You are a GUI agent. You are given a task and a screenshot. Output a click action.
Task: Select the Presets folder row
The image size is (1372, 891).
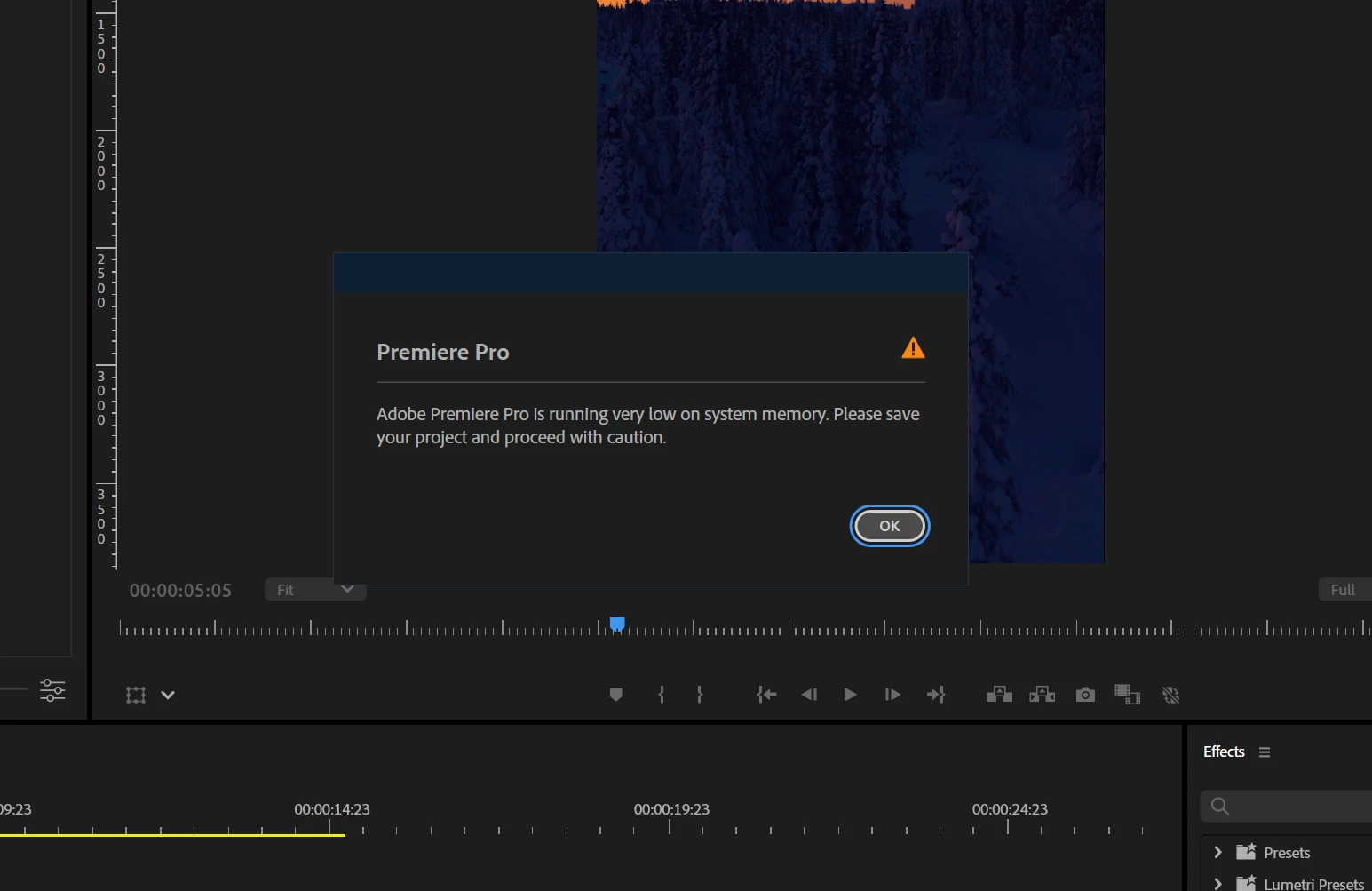pos(1287,852)
